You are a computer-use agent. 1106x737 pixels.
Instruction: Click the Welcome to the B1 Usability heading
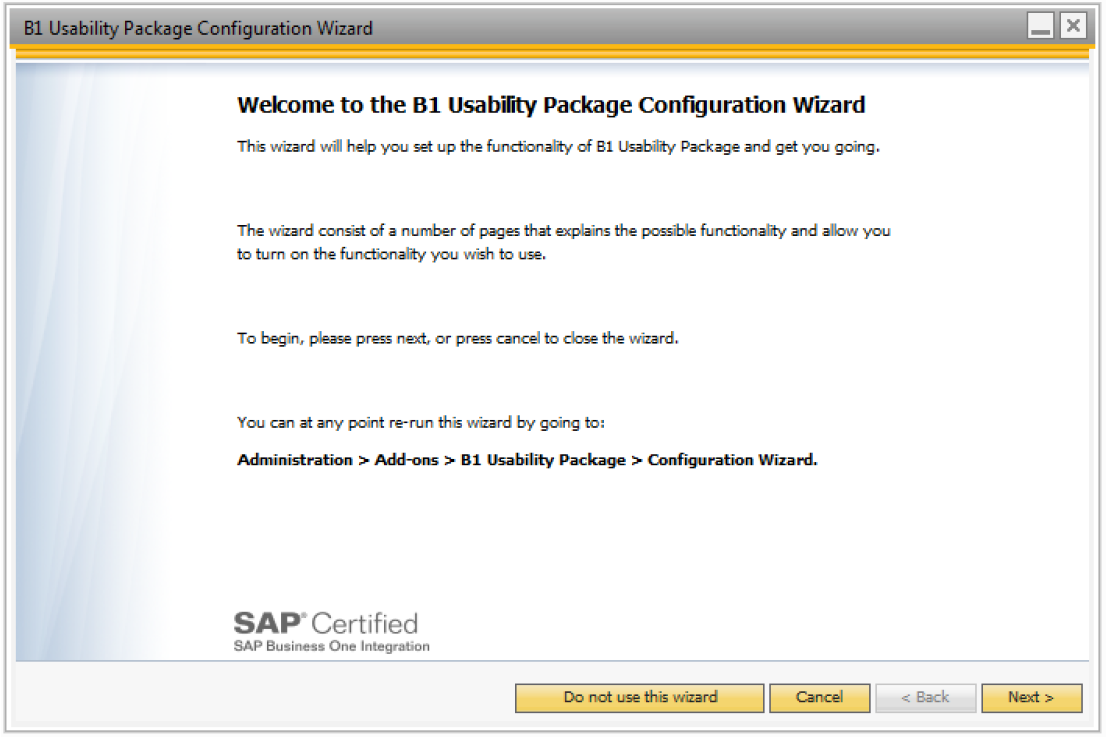tap(551, 105)
